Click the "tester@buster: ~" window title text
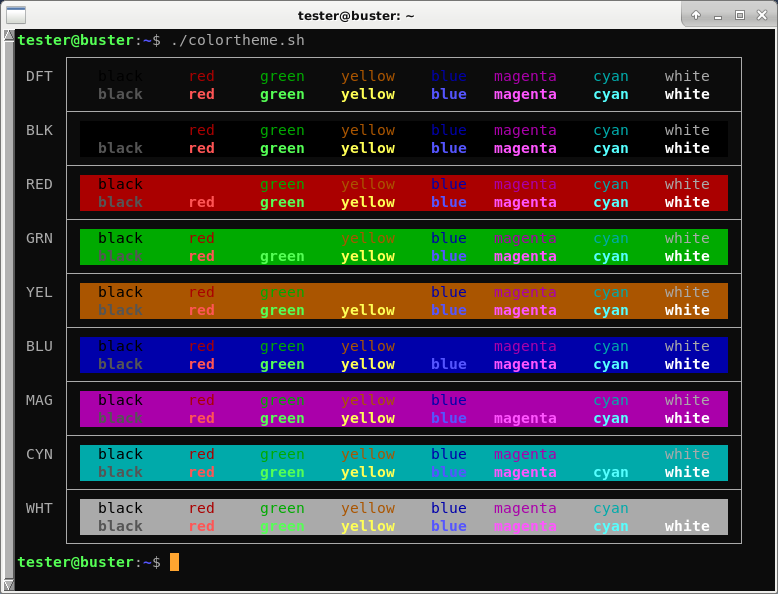 pyautogui.click(x=356, y=15)
